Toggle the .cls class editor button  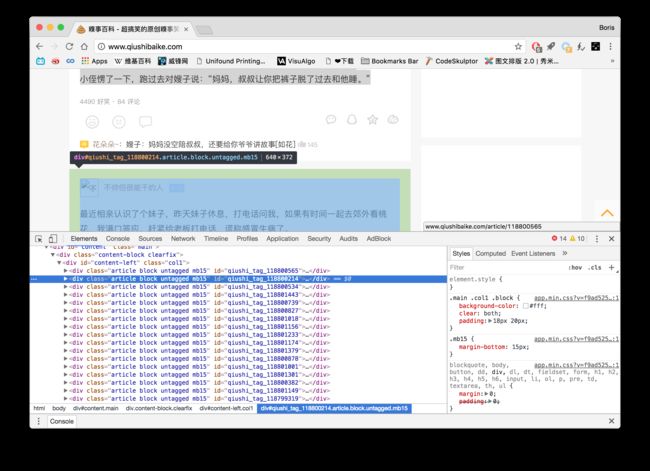point(594,268)
